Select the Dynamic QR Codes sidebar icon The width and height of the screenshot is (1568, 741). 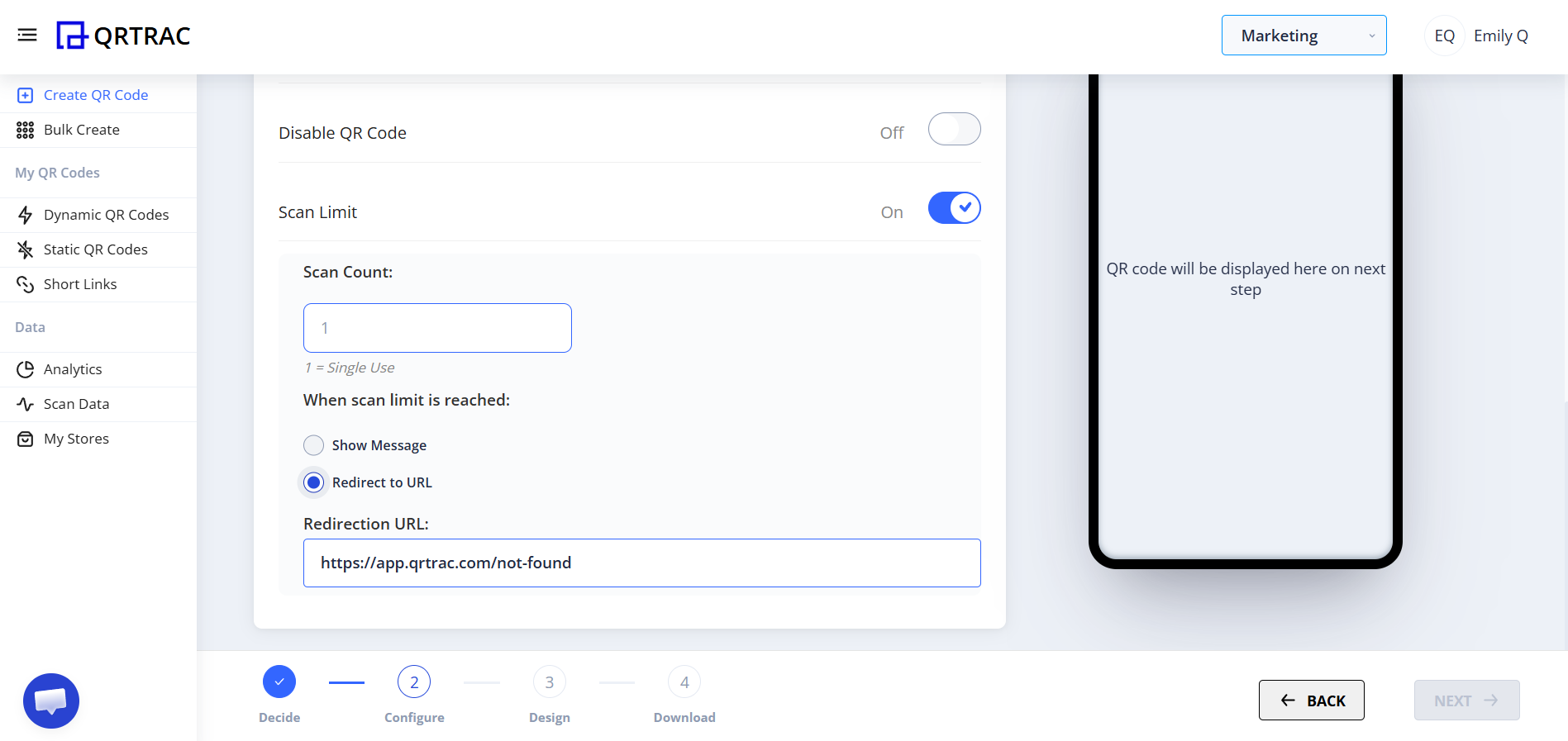click(26, 214)
